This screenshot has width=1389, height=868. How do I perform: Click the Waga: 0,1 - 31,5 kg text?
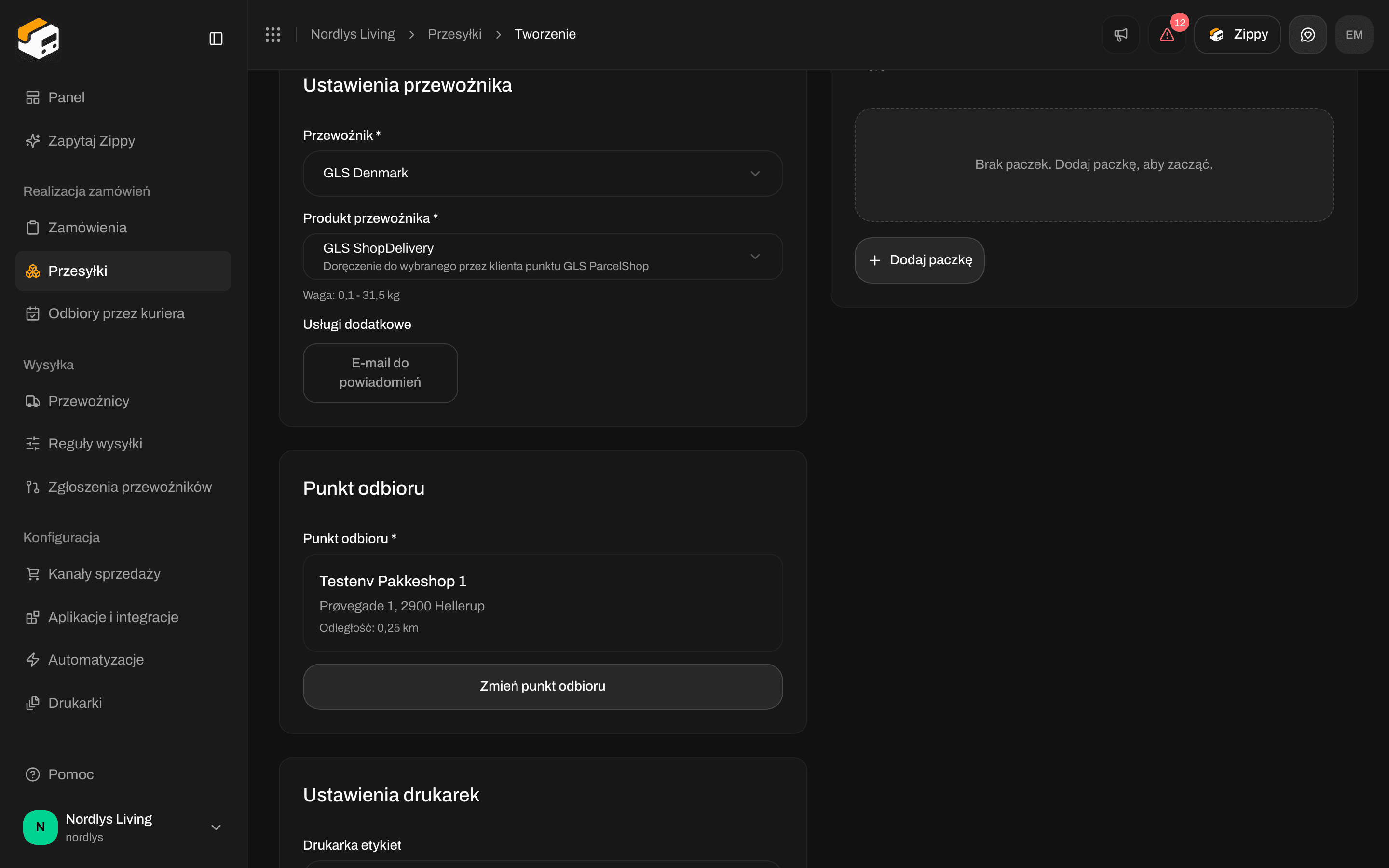(x=351, y=295)
